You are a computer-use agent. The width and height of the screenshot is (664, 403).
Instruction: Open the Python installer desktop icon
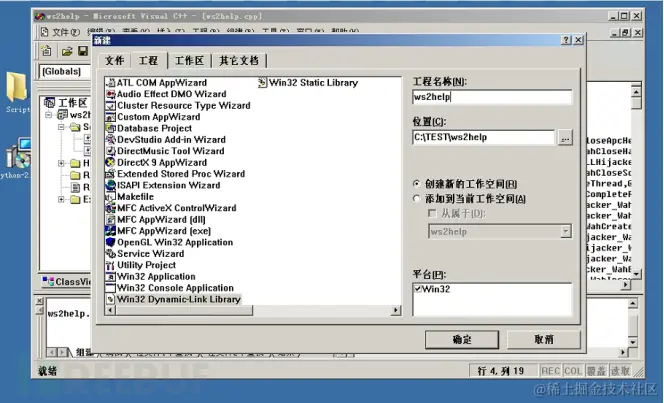pos(16,157)
